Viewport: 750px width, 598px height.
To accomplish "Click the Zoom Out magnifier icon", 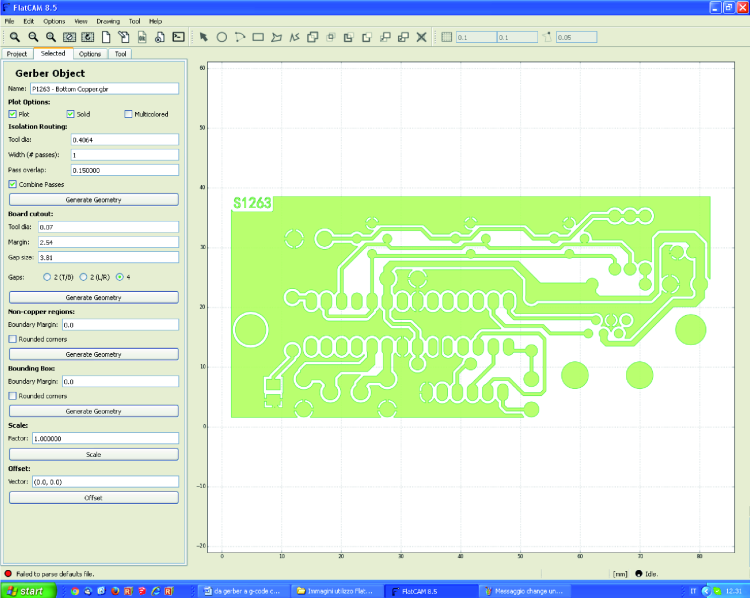I will click(33, 37).
